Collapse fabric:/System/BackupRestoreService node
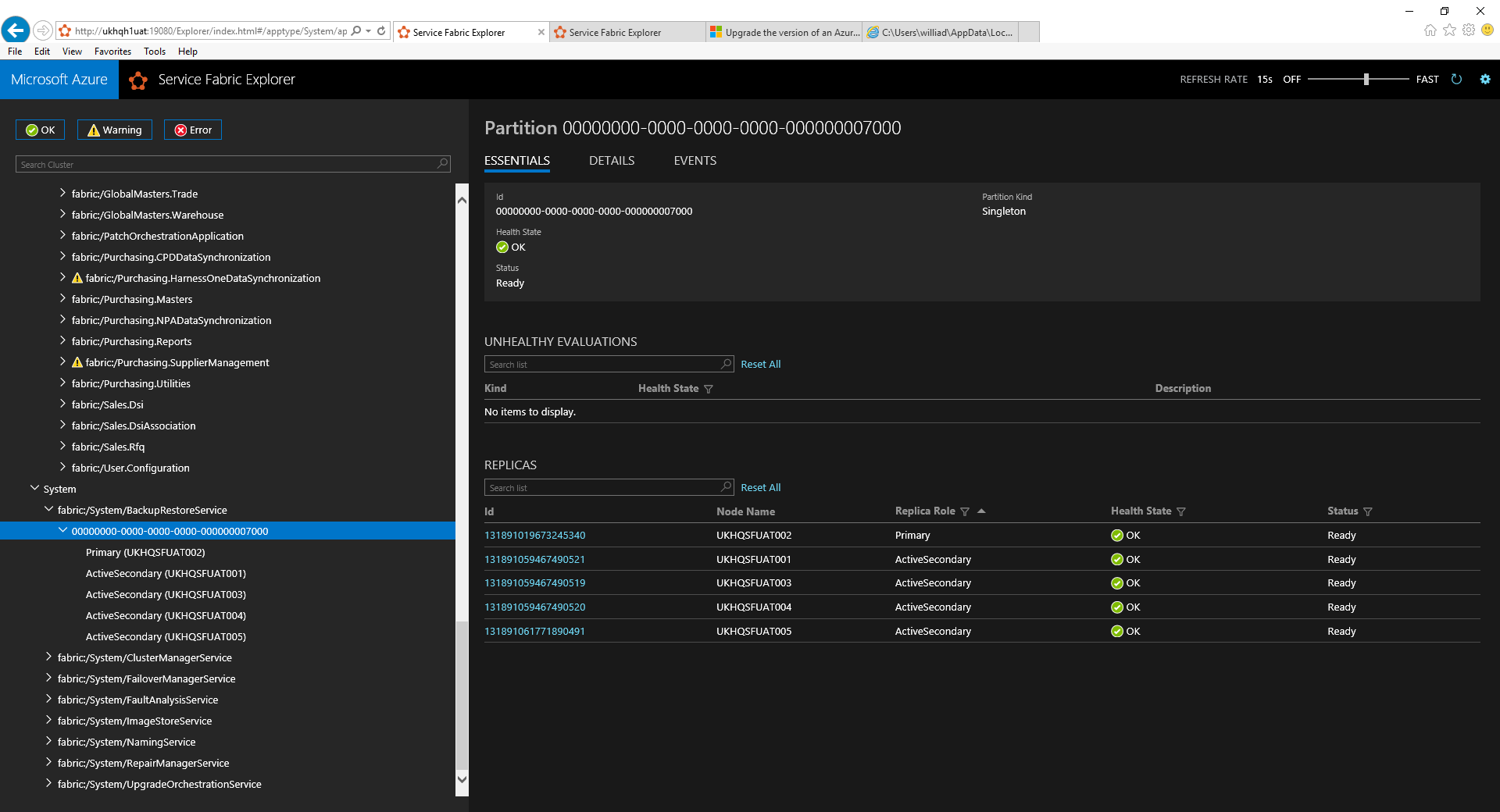This screenshot has width=1500, height=812. [x=48, y=509]
